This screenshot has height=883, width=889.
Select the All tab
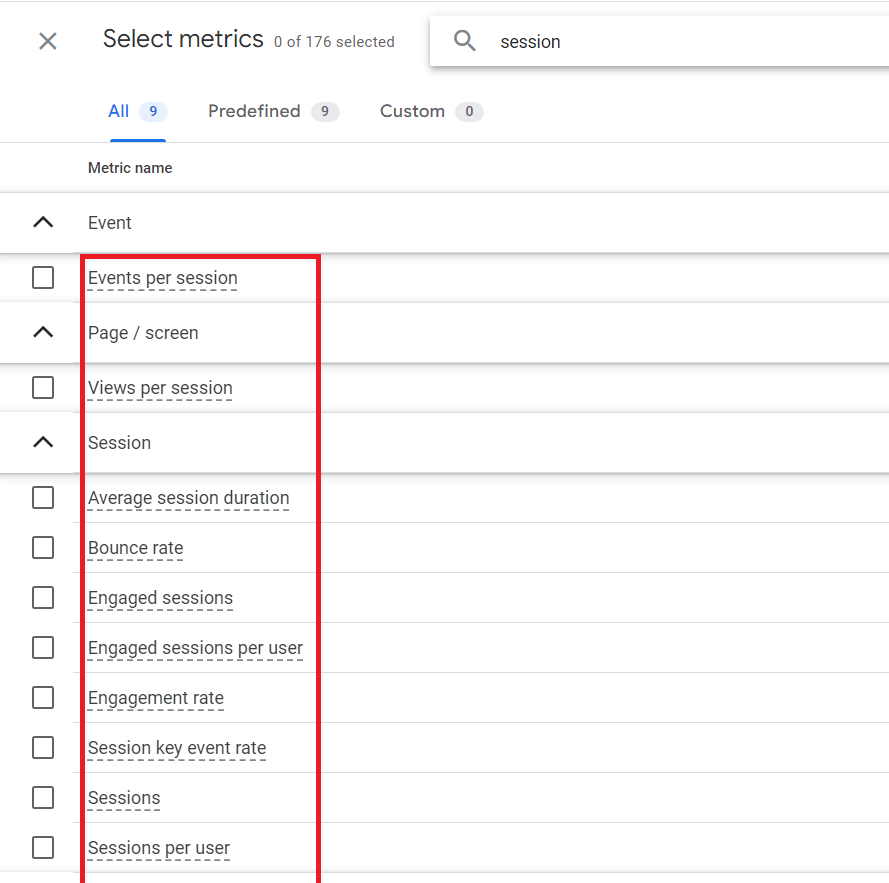point(138,111)
